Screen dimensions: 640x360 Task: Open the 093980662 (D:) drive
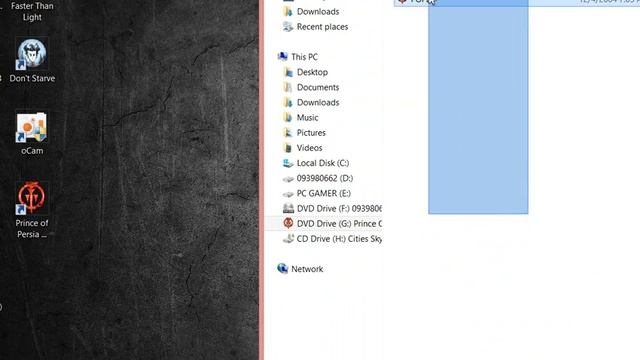coord(325,178)
